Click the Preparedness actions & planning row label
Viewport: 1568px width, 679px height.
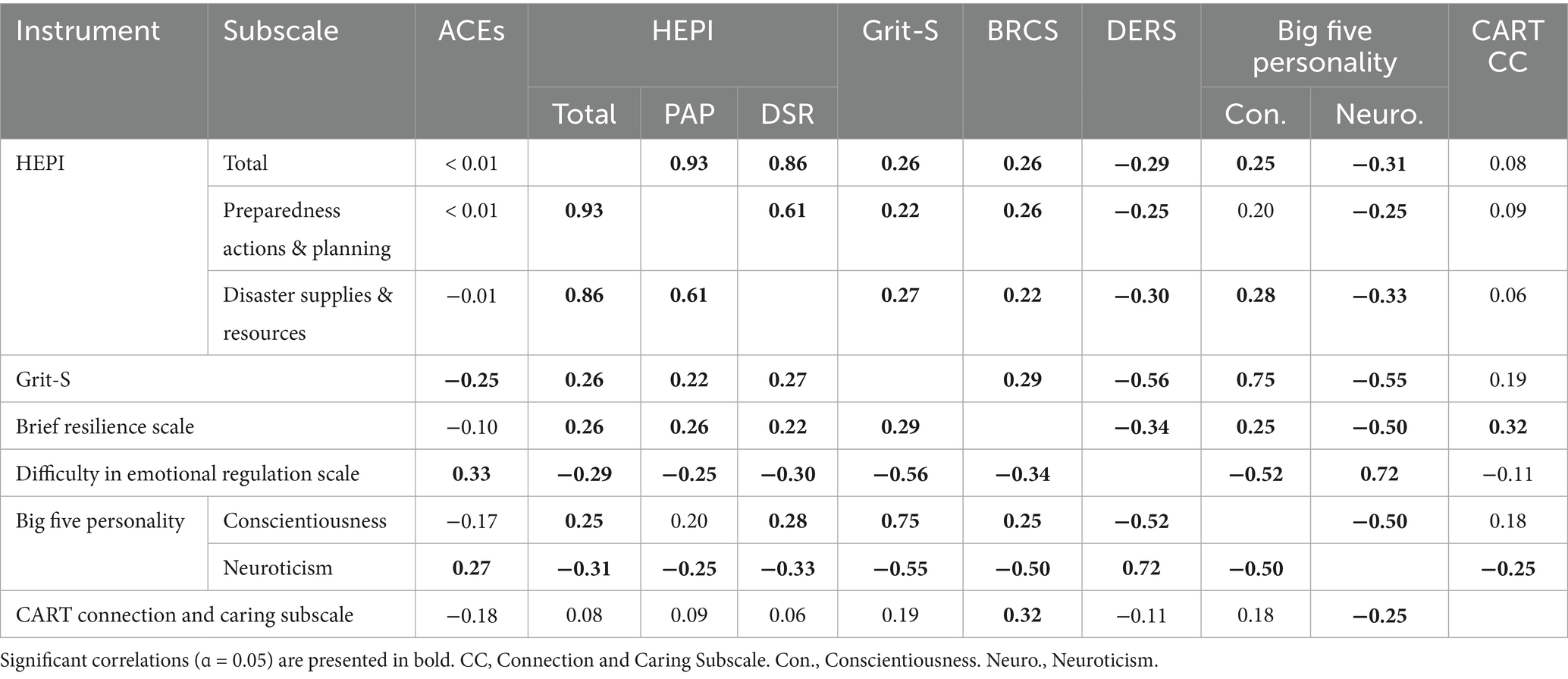306,229
